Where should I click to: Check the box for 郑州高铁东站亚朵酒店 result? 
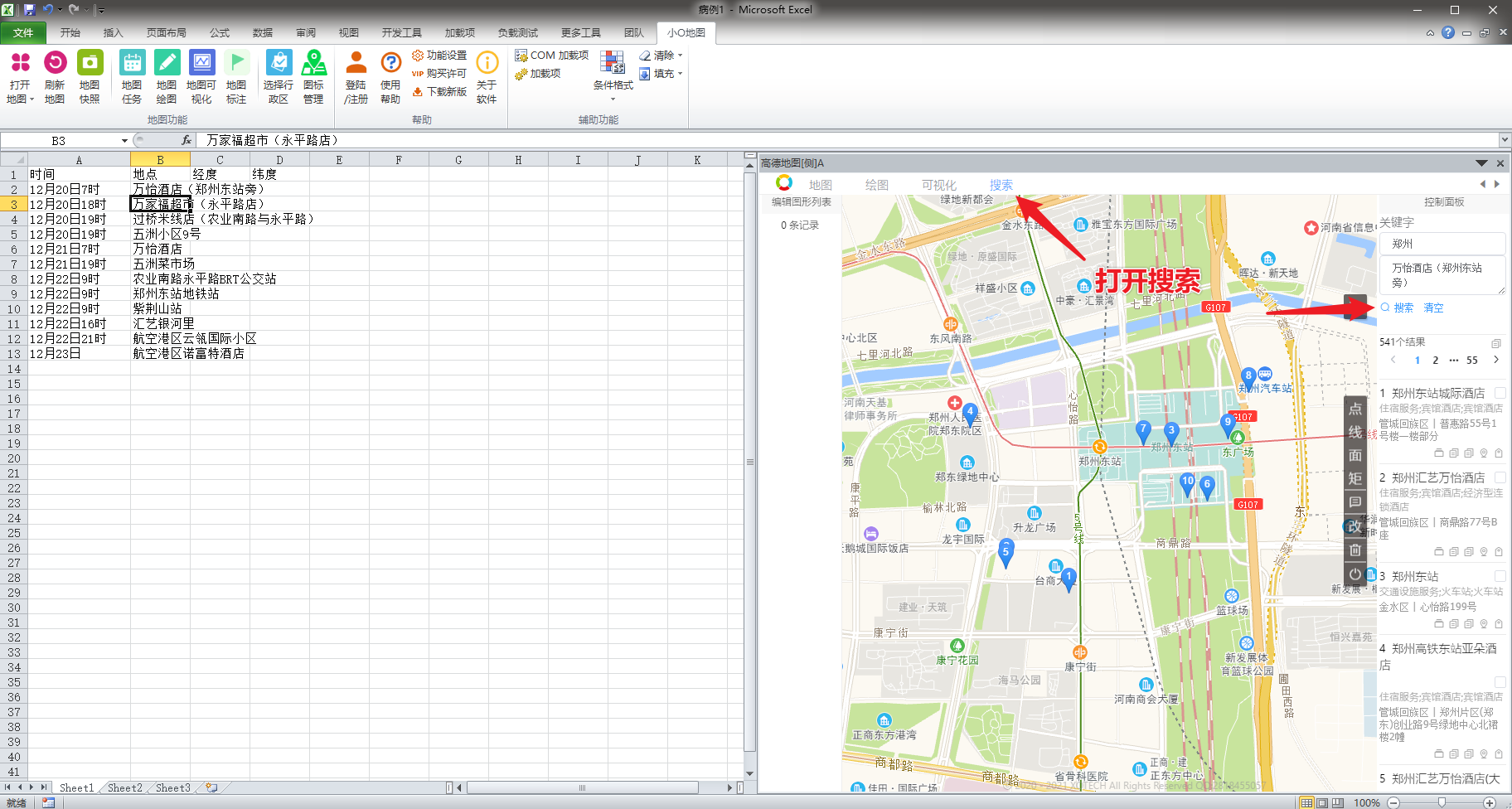pyautogui.click(x=1500, y=681)
